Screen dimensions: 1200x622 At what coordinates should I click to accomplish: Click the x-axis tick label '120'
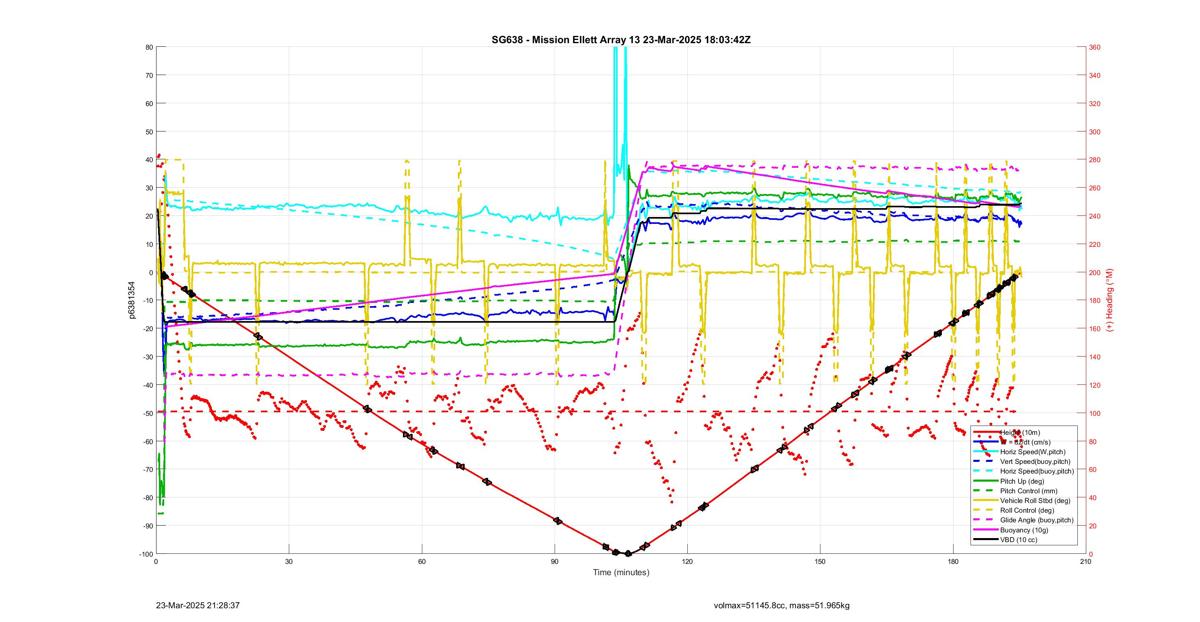(x=687, y=562)
